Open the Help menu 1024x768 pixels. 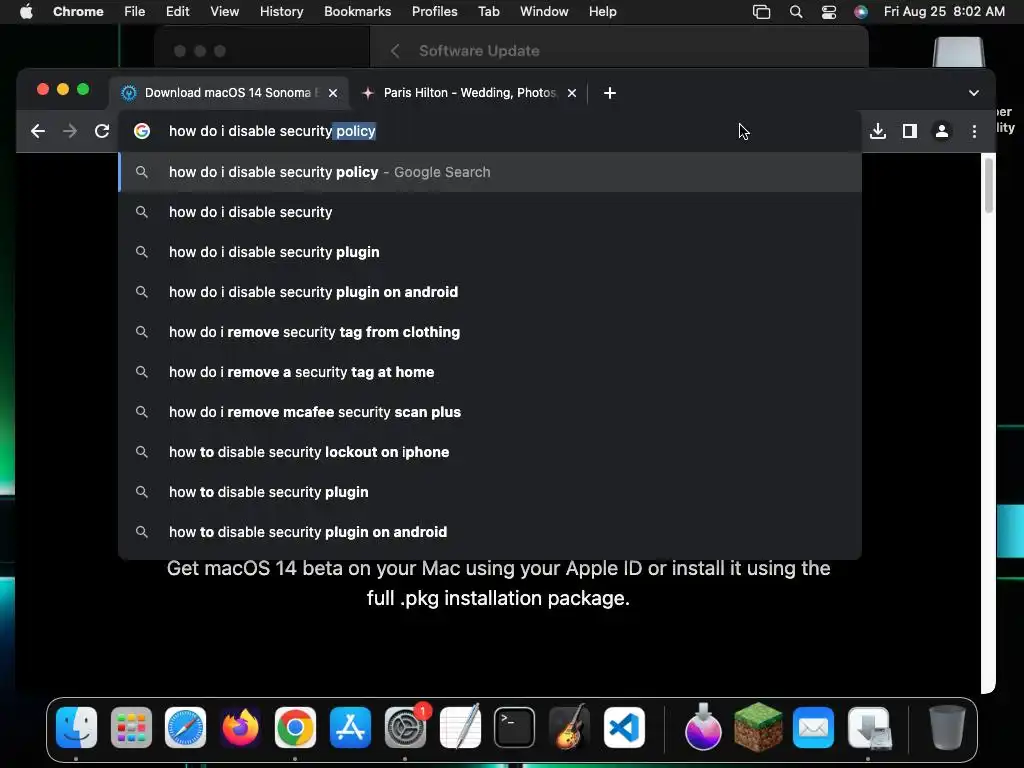(x=603, y=12)
